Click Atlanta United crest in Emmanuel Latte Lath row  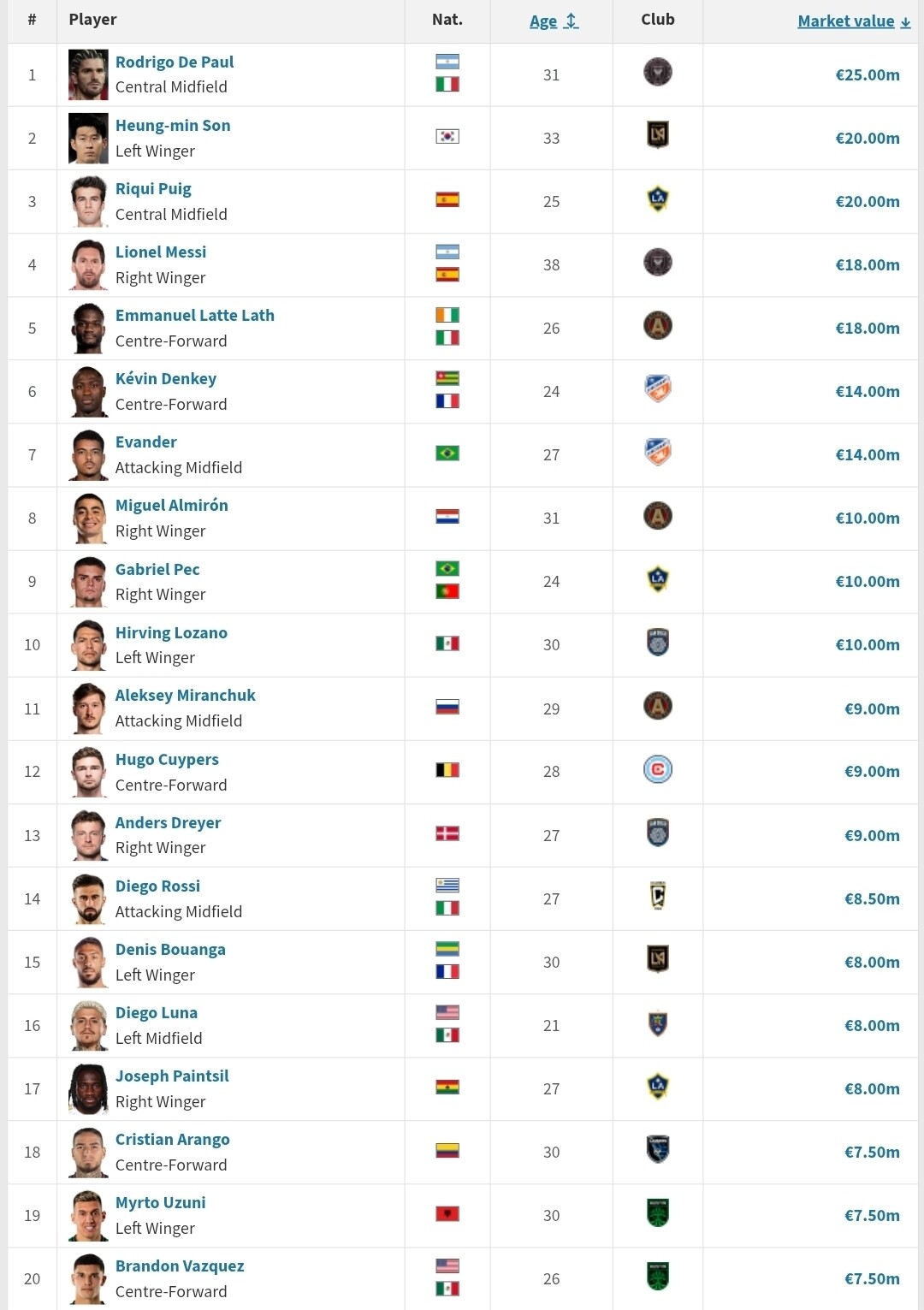point(657,326)
